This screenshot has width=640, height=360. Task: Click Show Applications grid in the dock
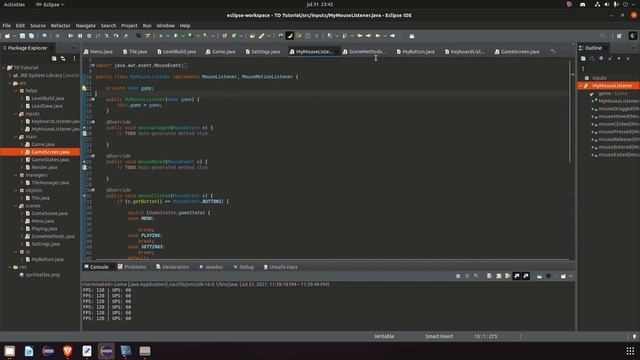tap(630, 351)
